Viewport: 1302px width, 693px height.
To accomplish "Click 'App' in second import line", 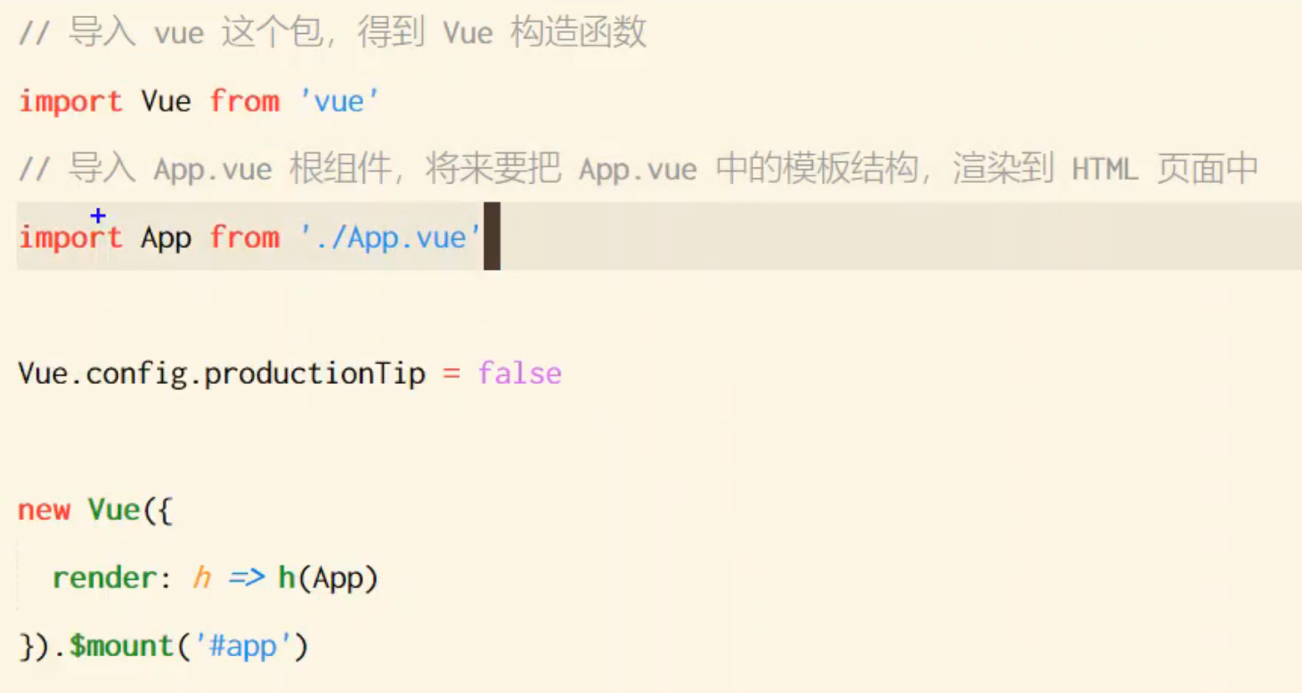I will coord(166,238).
